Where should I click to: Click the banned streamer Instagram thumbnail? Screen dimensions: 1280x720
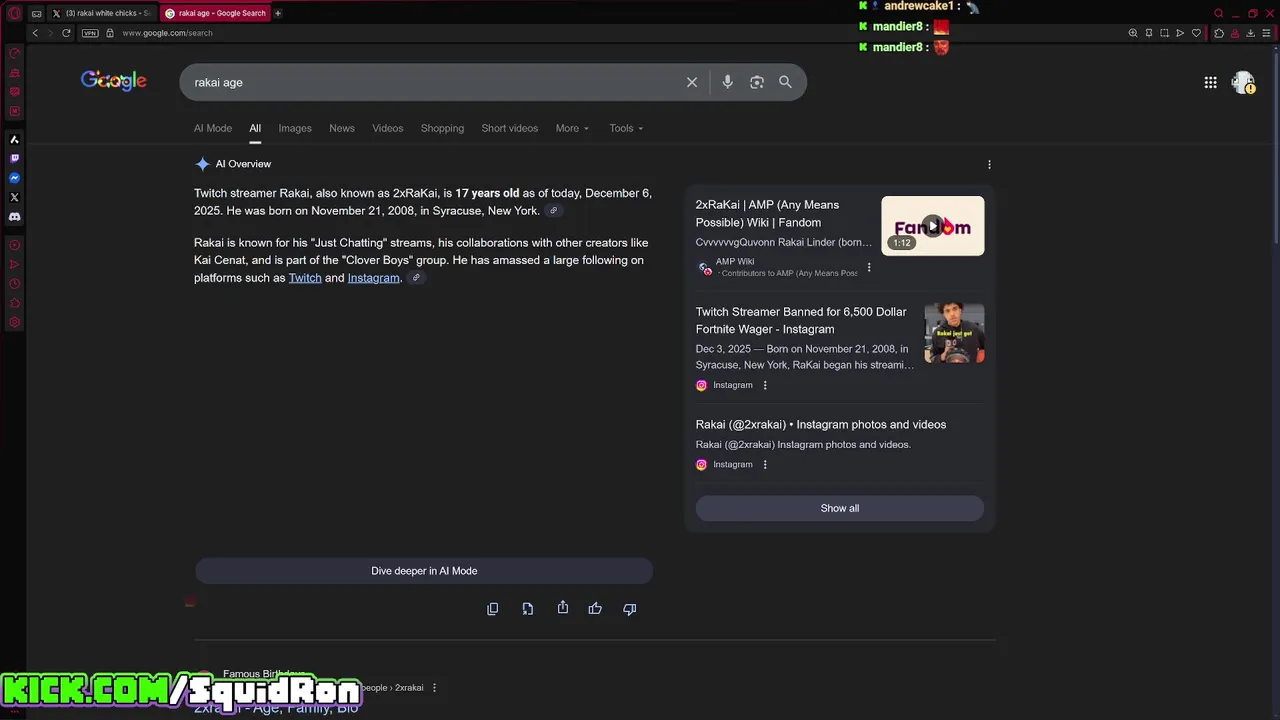954,333
